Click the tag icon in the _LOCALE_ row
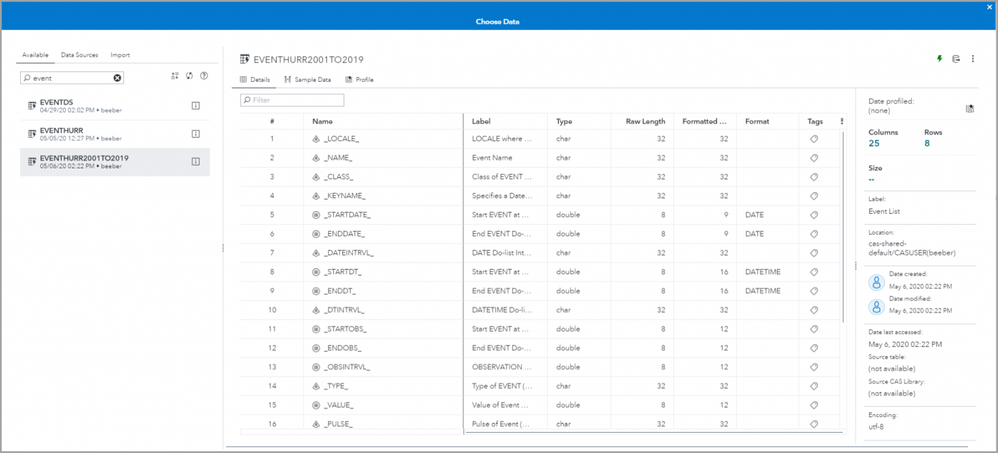Image resolution: width=998 pixels, height=453 pixels. tap(815, 139)
